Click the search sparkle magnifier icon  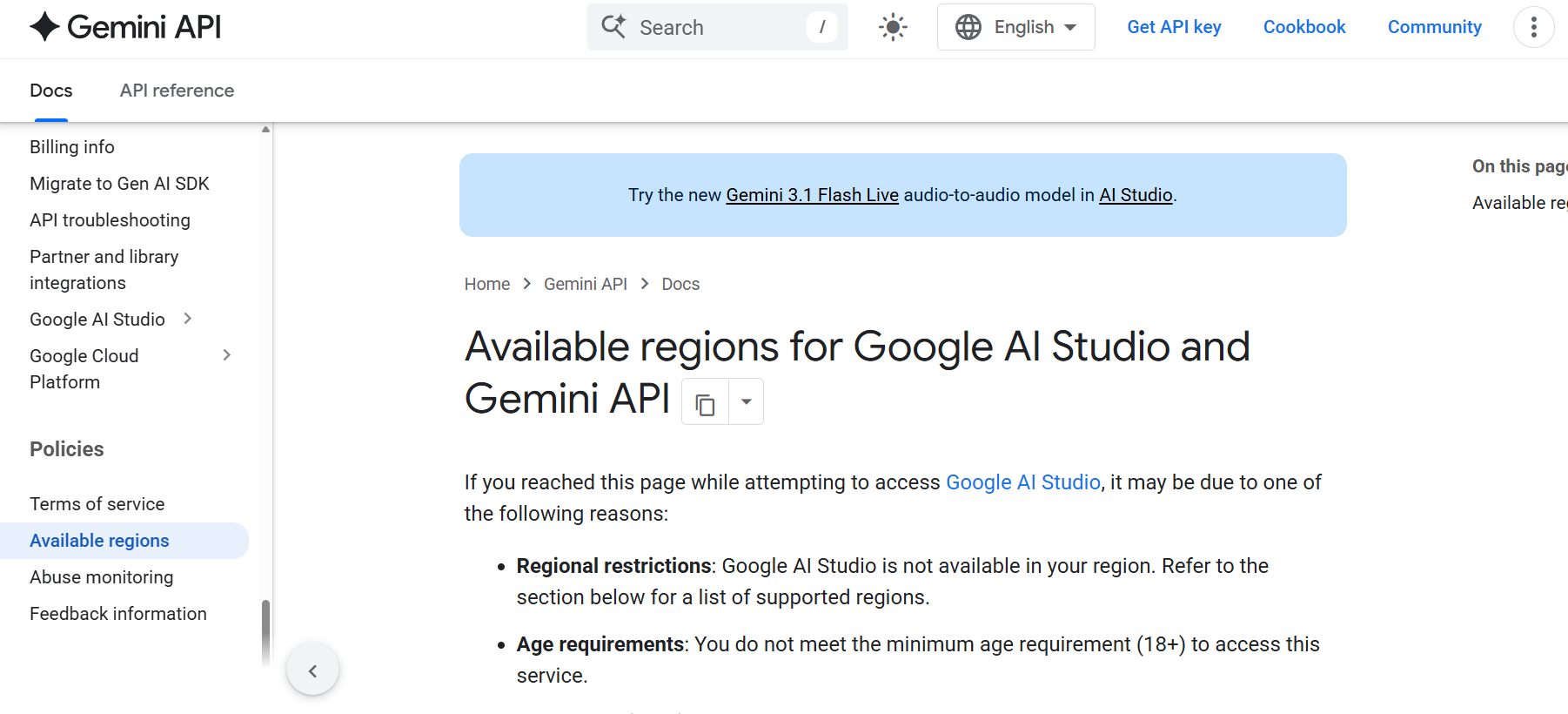point(613,26)
